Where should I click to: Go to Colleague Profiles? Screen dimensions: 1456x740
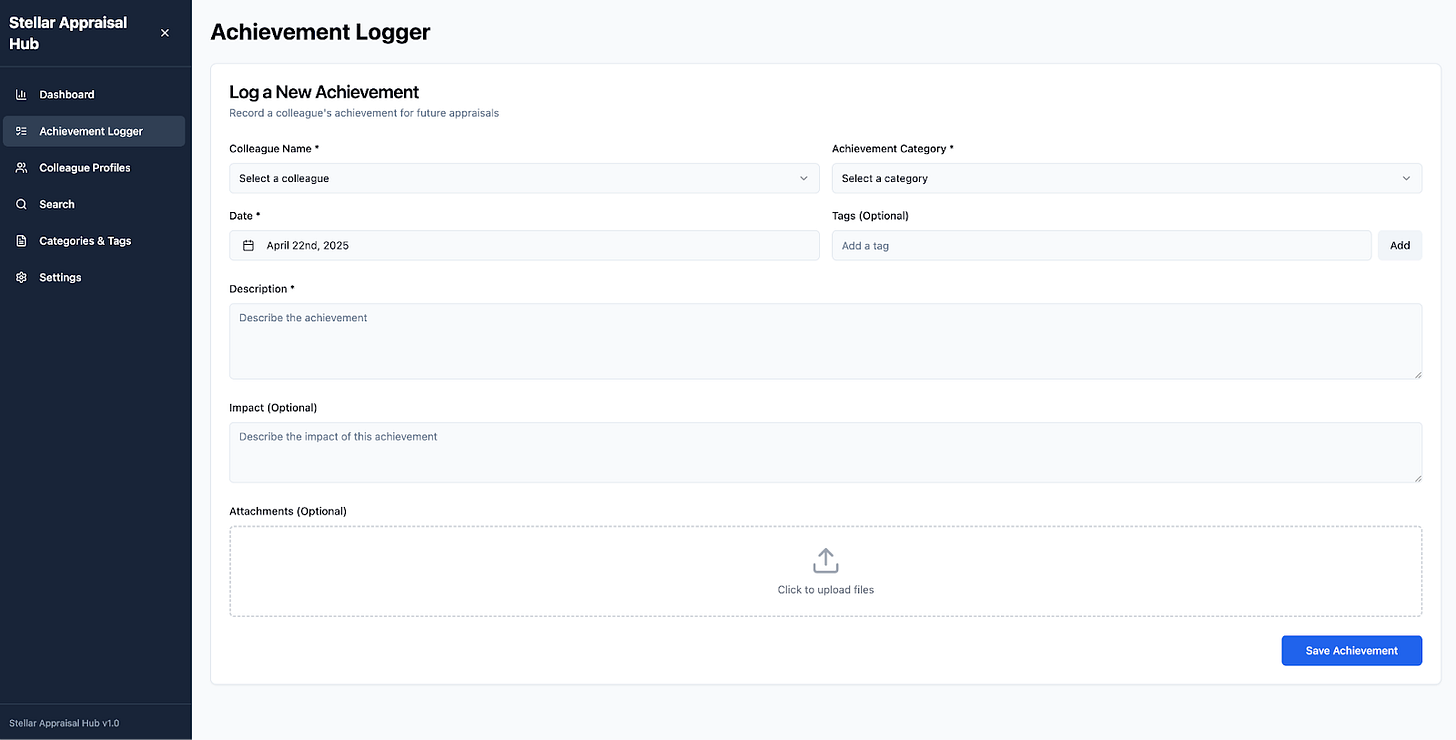pos(94,168)
